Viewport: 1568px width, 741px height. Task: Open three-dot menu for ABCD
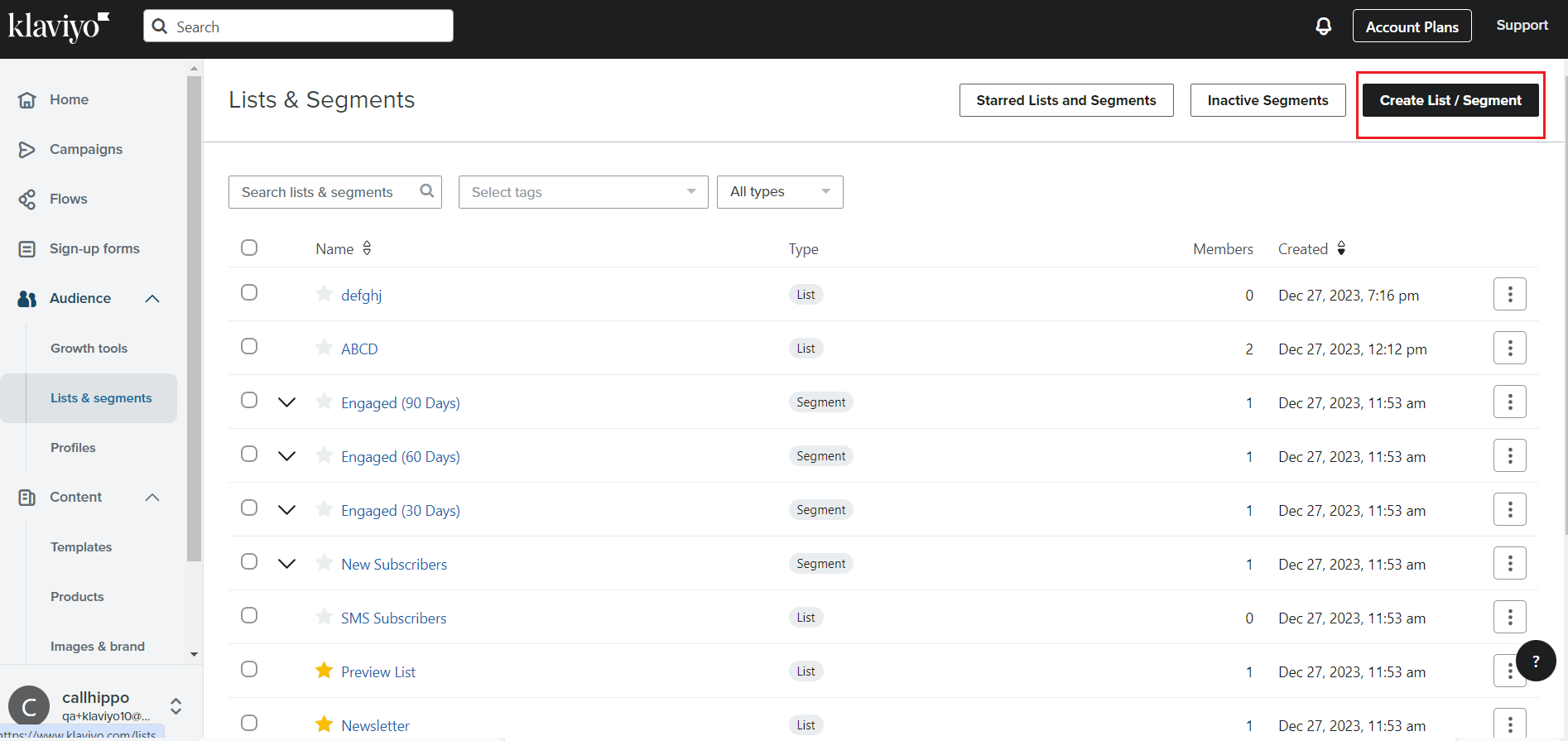coord(1510,348)
